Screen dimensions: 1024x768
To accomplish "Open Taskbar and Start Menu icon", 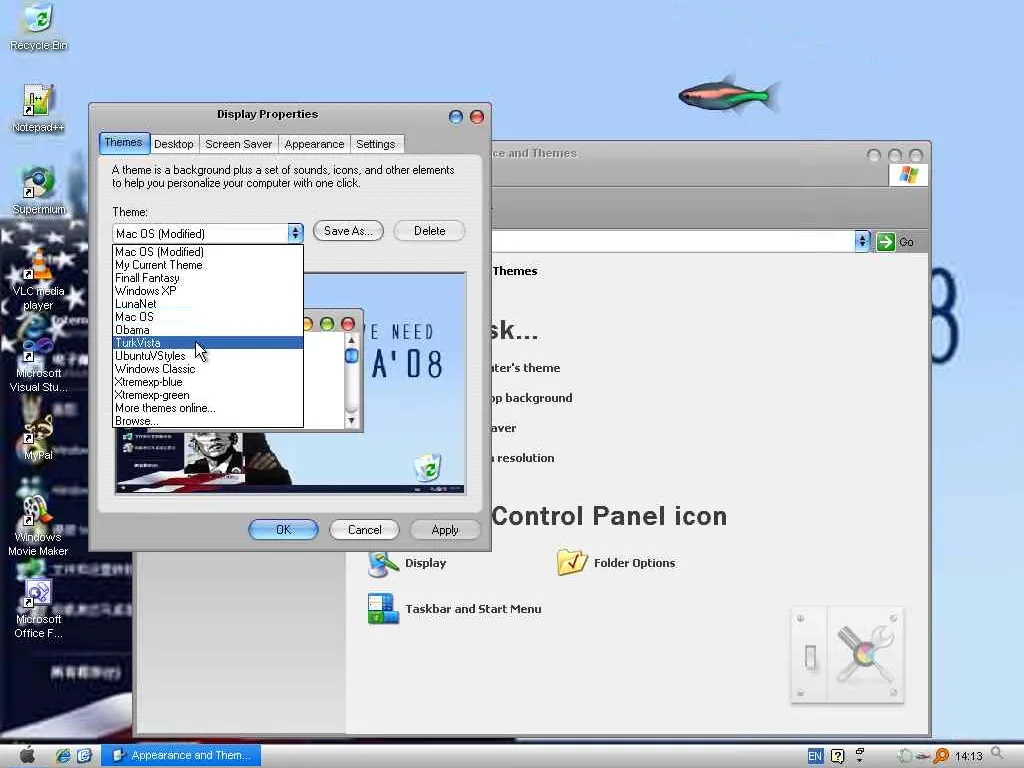I will point(383,609).
